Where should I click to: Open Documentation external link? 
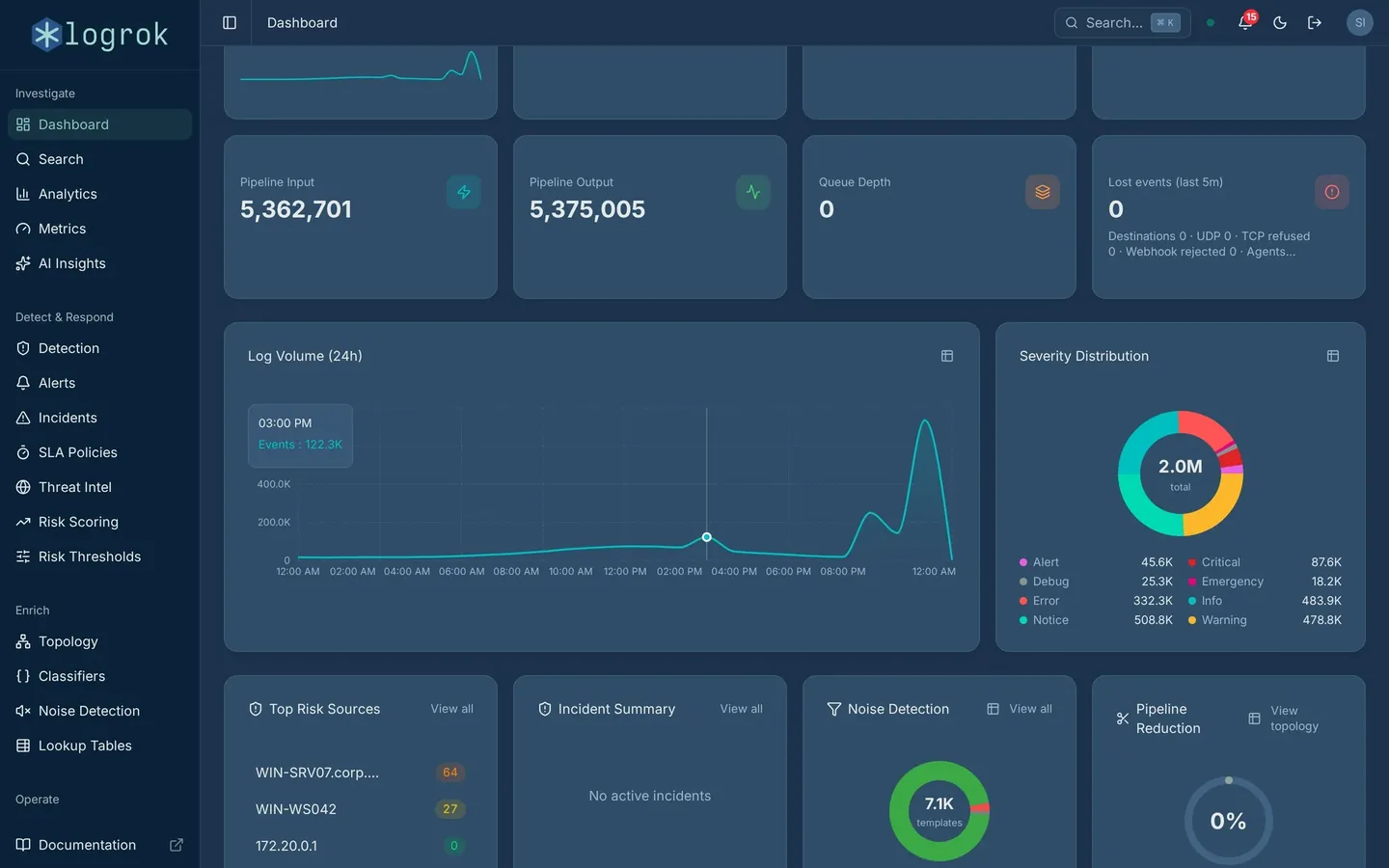point(100,845)
